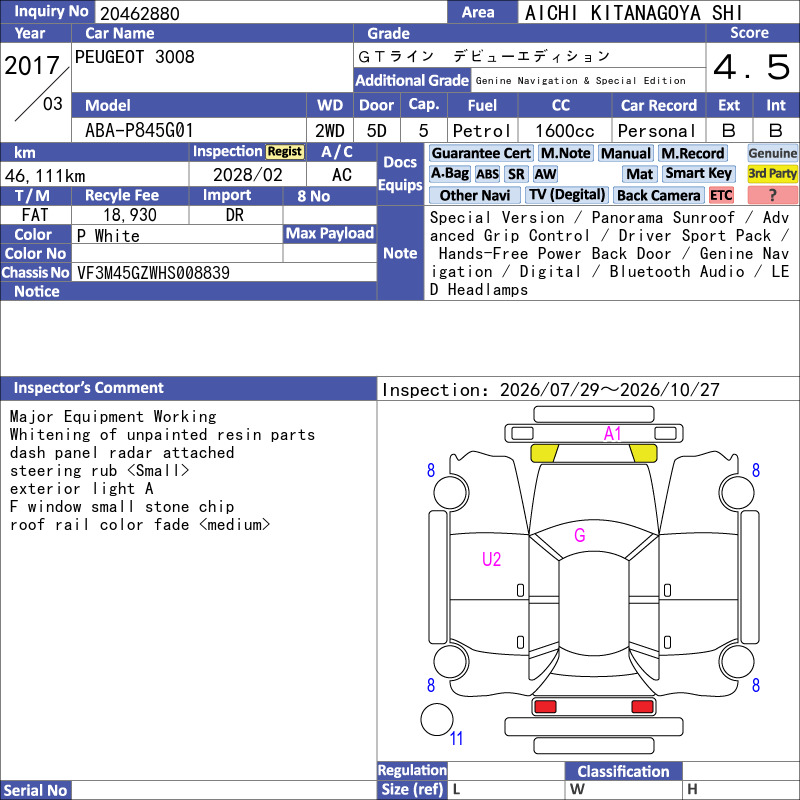Image resolution: width=800 pixels, height=800 pixels.
Task: Click the Japanese grade name text
Action: 484,56
